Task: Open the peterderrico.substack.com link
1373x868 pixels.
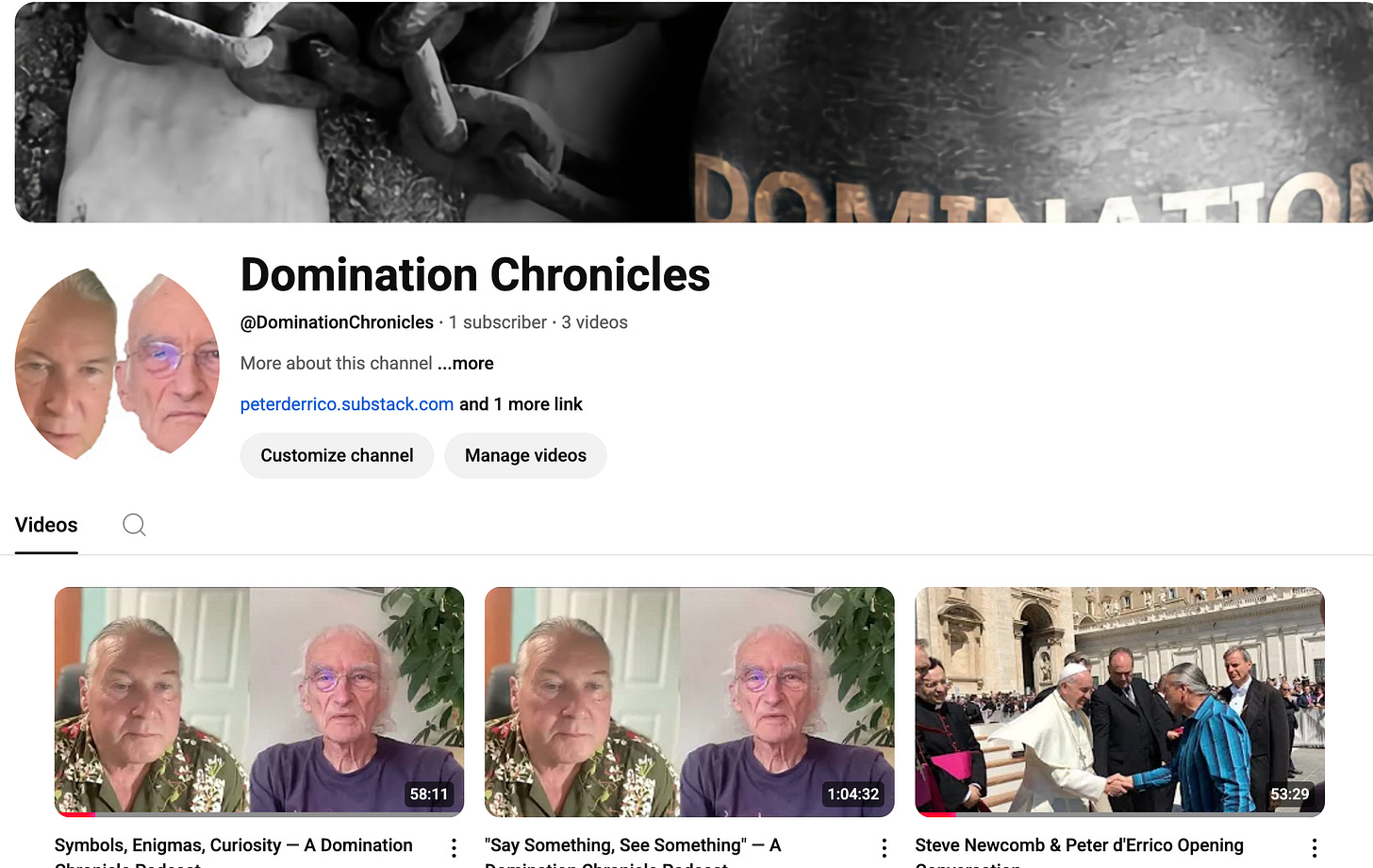Action: pyautogui.click(x=347, y=404)
